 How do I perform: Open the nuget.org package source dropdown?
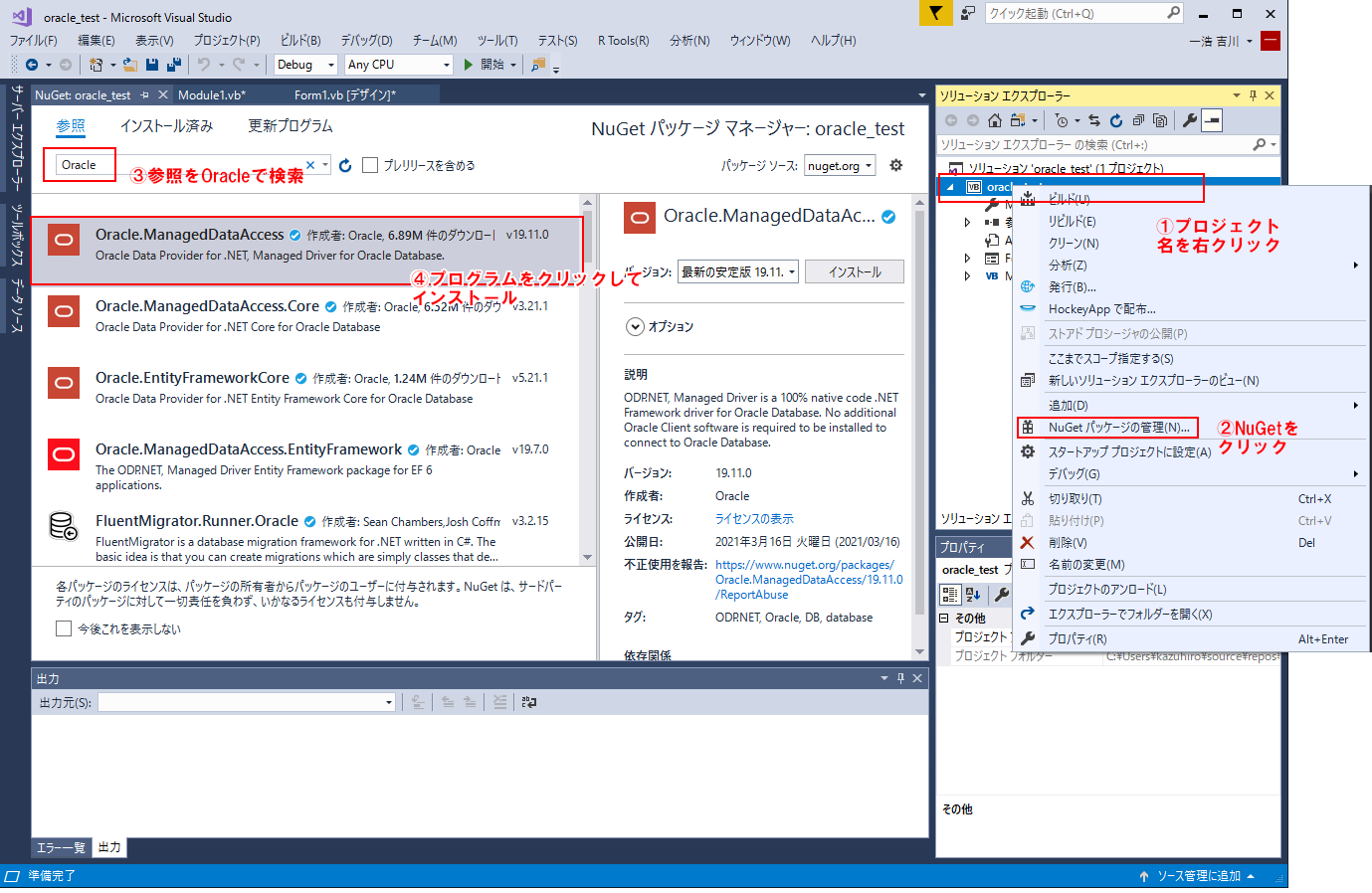[839, 166]
